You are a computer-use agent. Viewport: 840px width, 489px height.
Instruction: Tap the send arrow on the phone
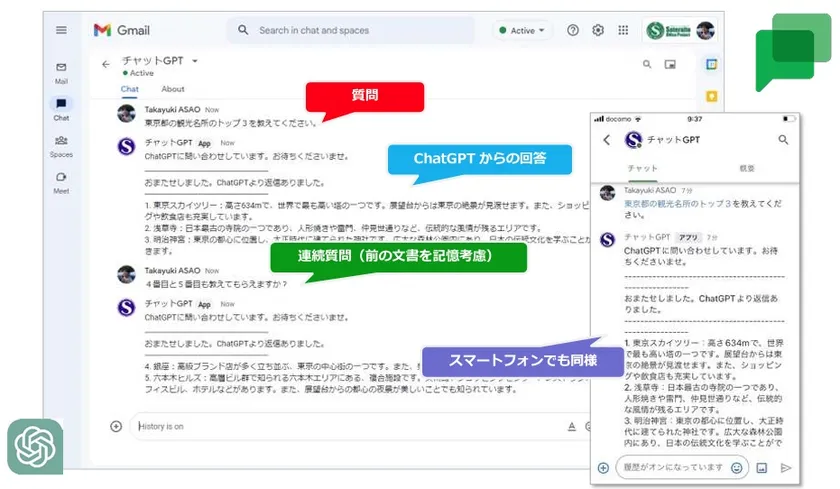786,468
